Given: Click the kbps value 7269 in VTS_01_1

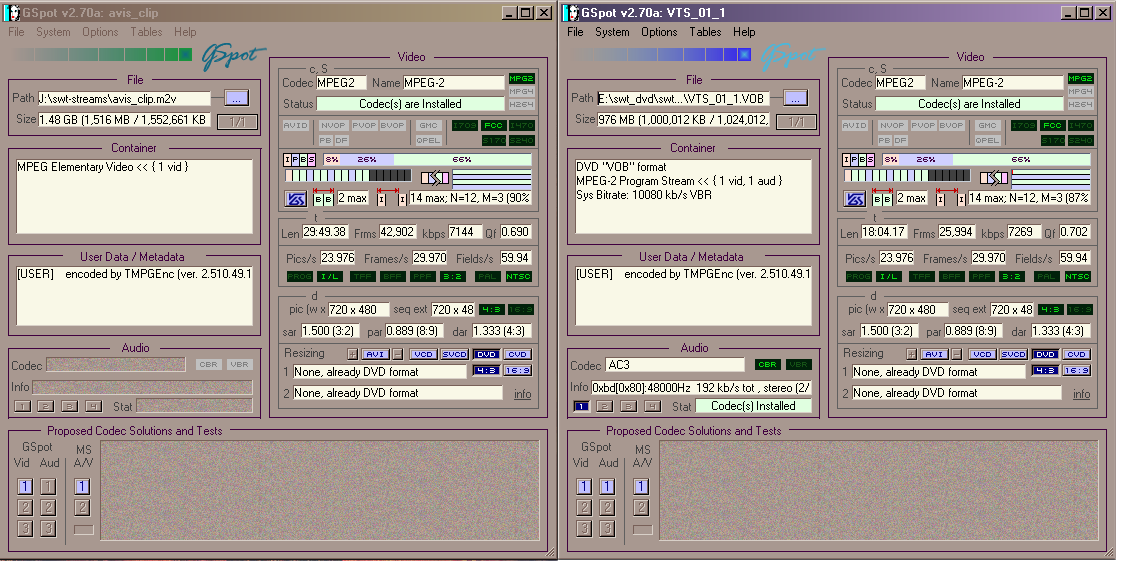Looking at the screenshot, I should [x=1021, y=233].
